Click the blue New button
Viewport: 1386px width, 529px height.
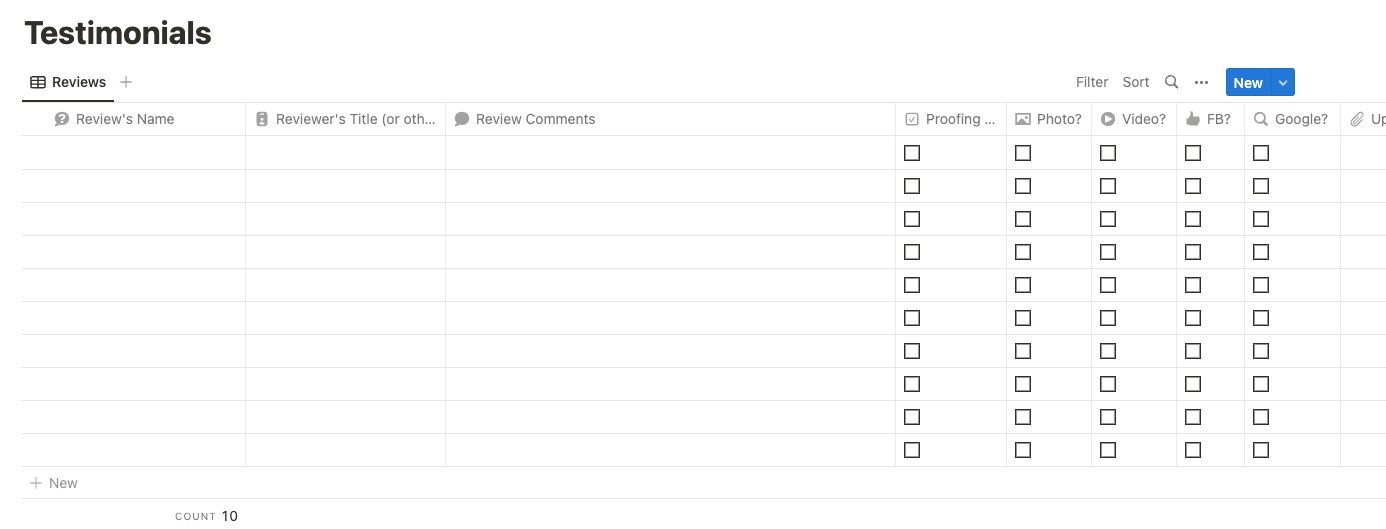(x=1248, y=82)
